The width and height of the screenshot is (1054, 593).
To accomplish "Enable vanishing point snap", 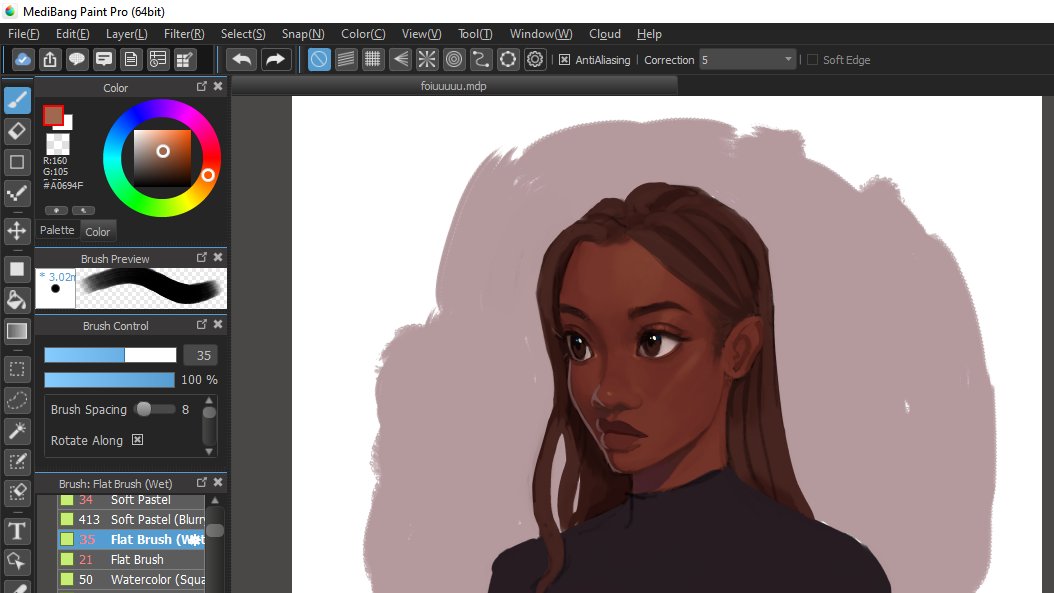I will pos(400,60).
